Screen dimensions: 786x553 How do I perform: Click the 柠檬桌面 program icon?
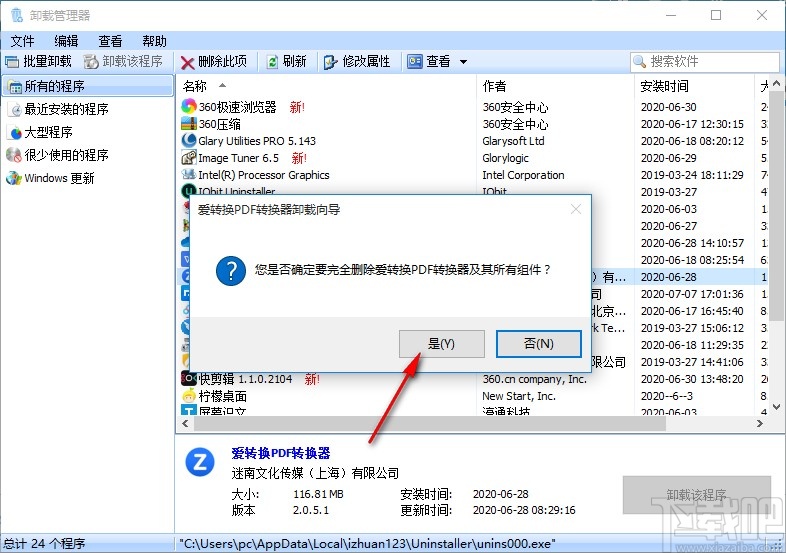pyautogui.click(x=189, y=396)
